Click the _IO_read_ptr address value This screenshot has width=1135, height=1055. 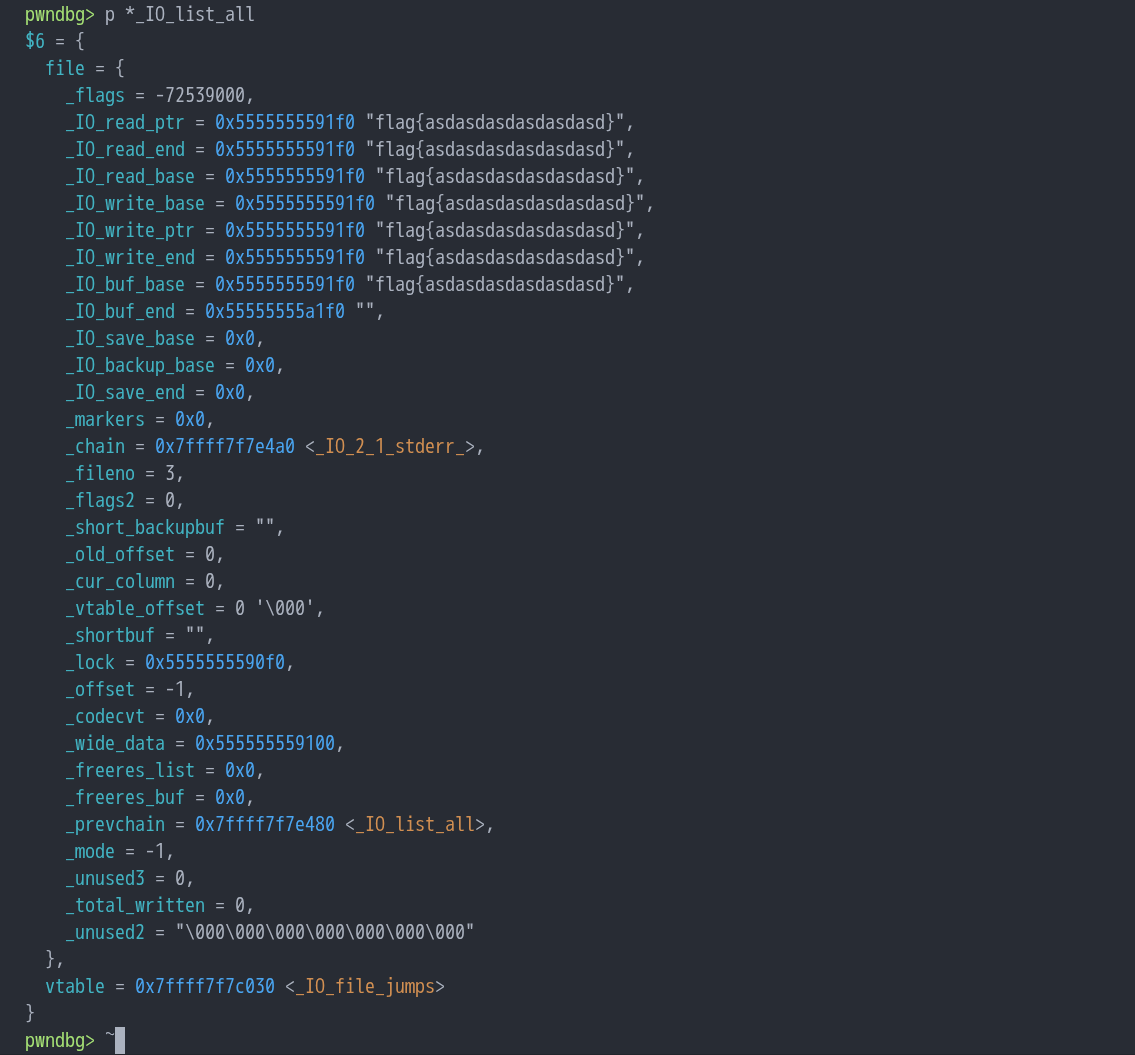point(284,122)
